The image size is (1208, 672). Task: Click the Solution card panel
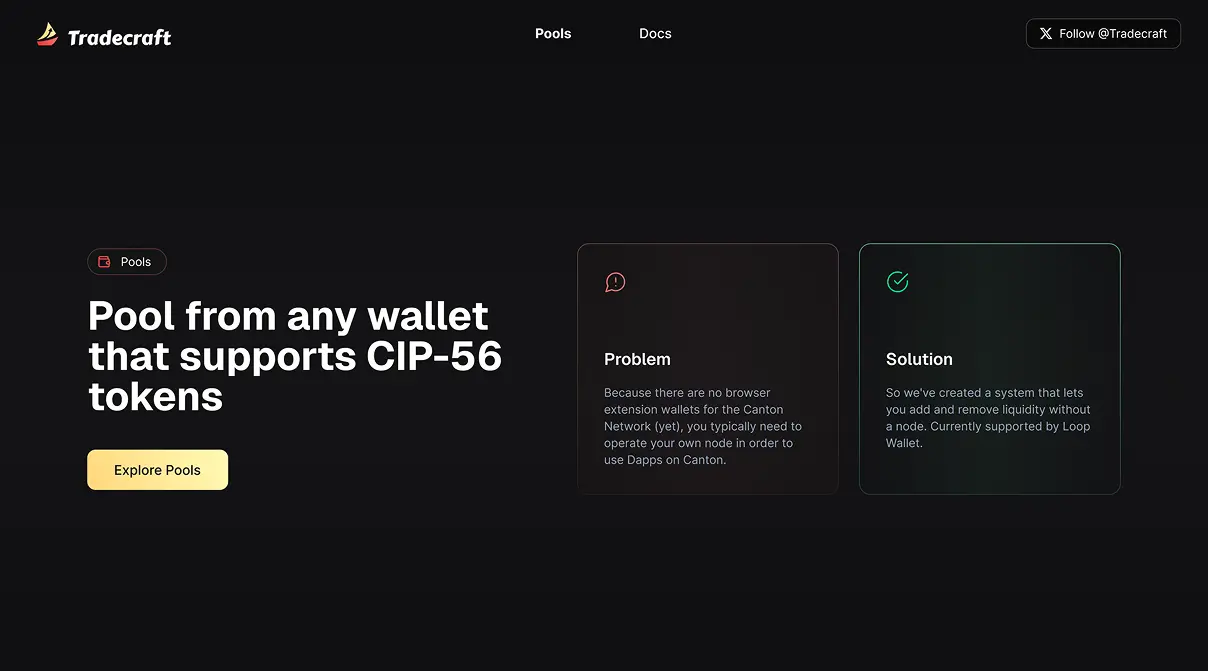coord(990,369)
